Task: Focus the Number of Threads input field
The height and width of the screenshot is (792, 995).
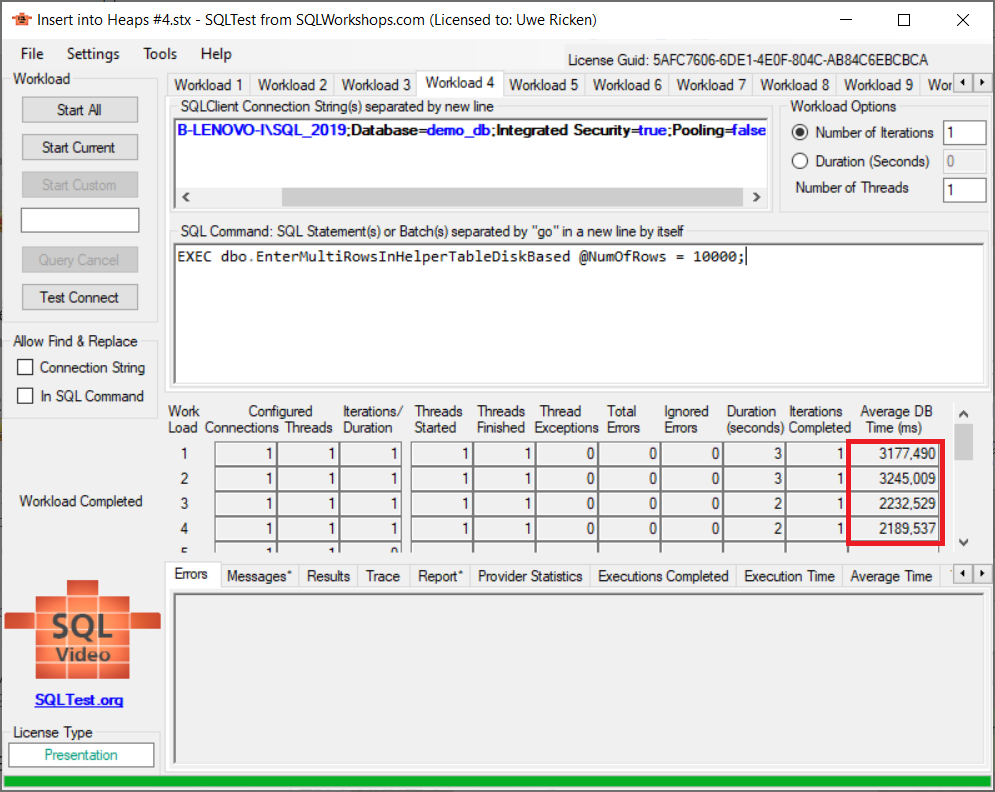Action: [x=964, y=189]
